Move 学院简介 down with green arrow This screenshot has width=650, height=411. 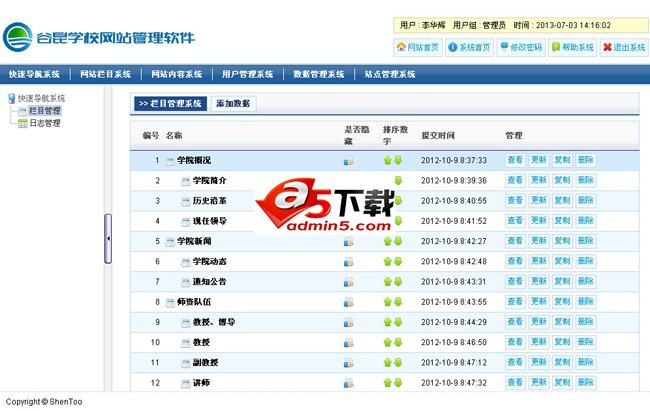[x=398, y=180]
